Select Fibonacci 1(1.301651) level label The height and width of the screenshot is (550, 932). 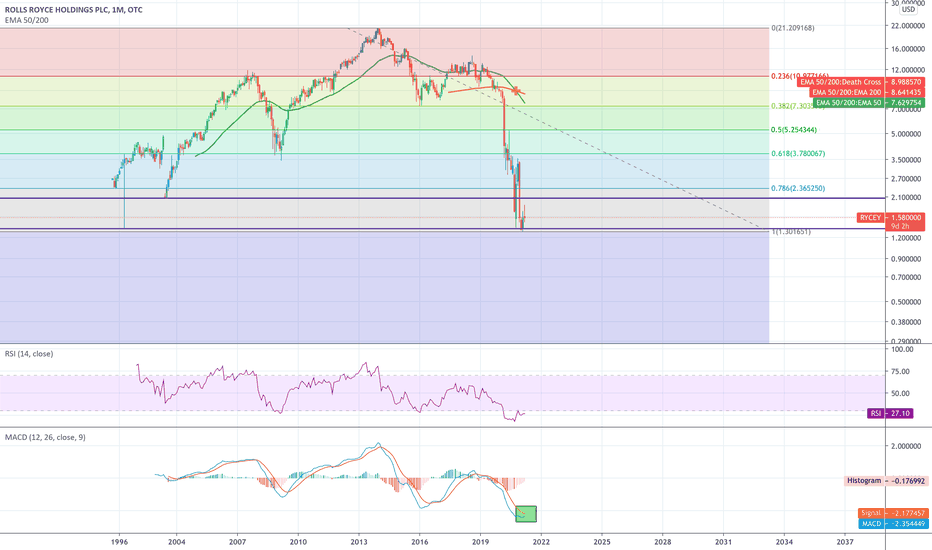coord(791,231)
